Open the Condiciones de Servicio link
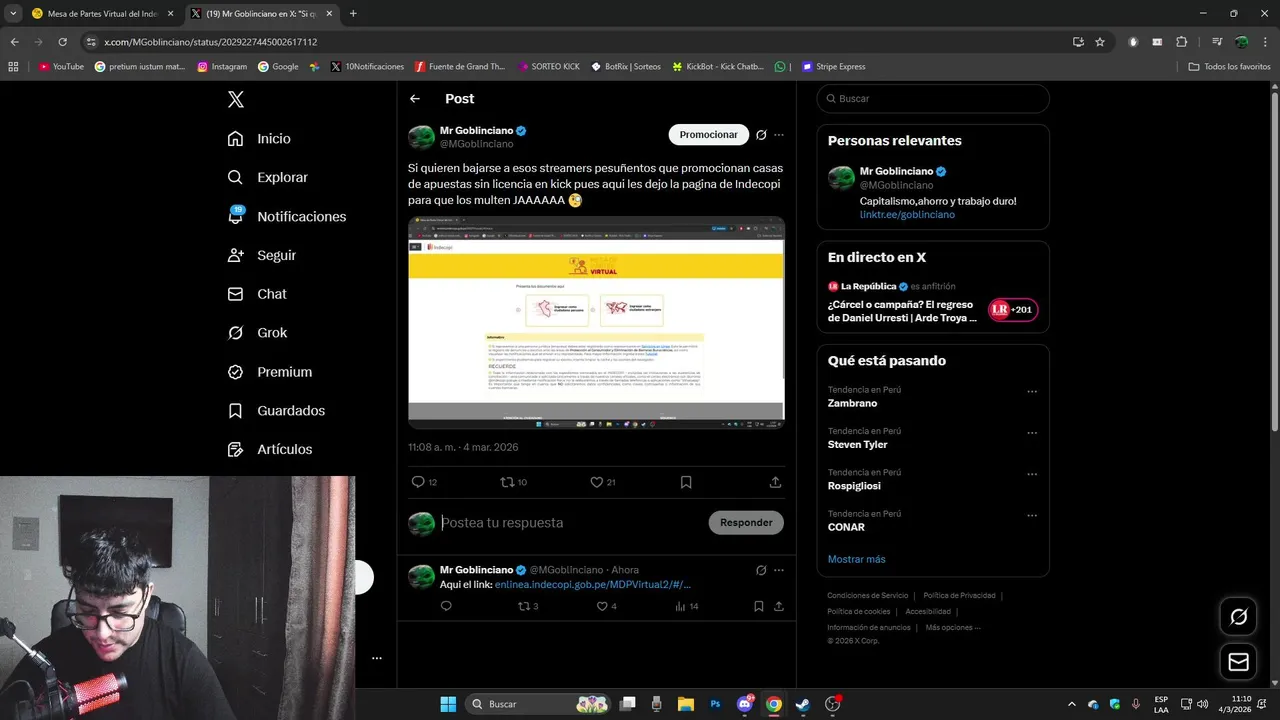The width and height of the screenshot is (1280, 720). (868, 595)
